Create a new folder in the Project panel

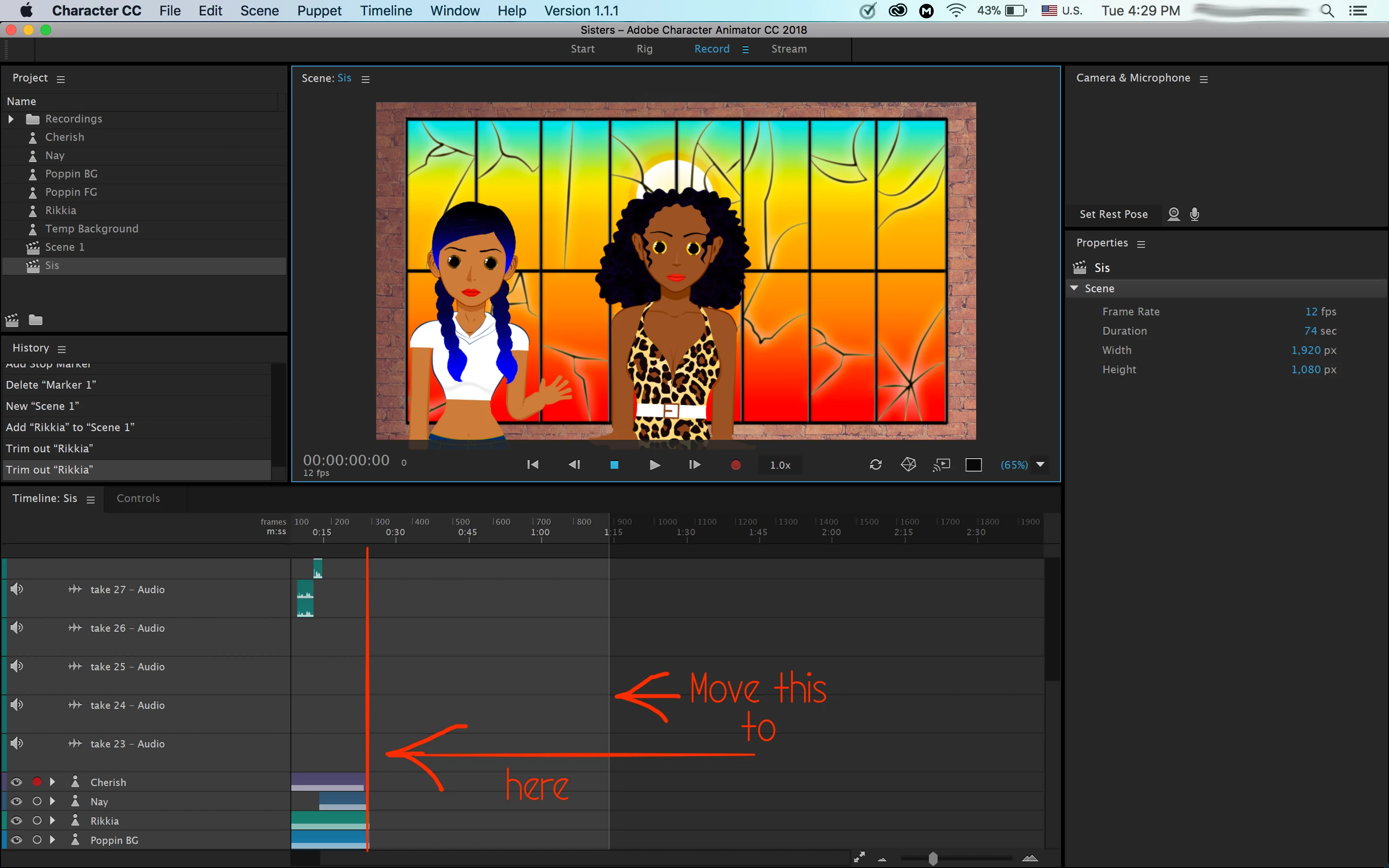pyautogui.click(x=36, y=320)
